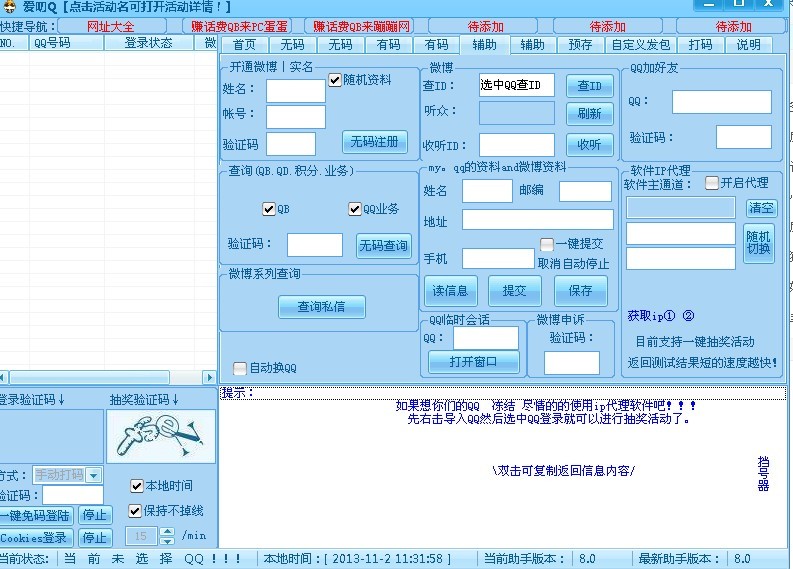Click 清空 proxy button
This screenshot has height=569, width=793.
[x=761, y=208]
